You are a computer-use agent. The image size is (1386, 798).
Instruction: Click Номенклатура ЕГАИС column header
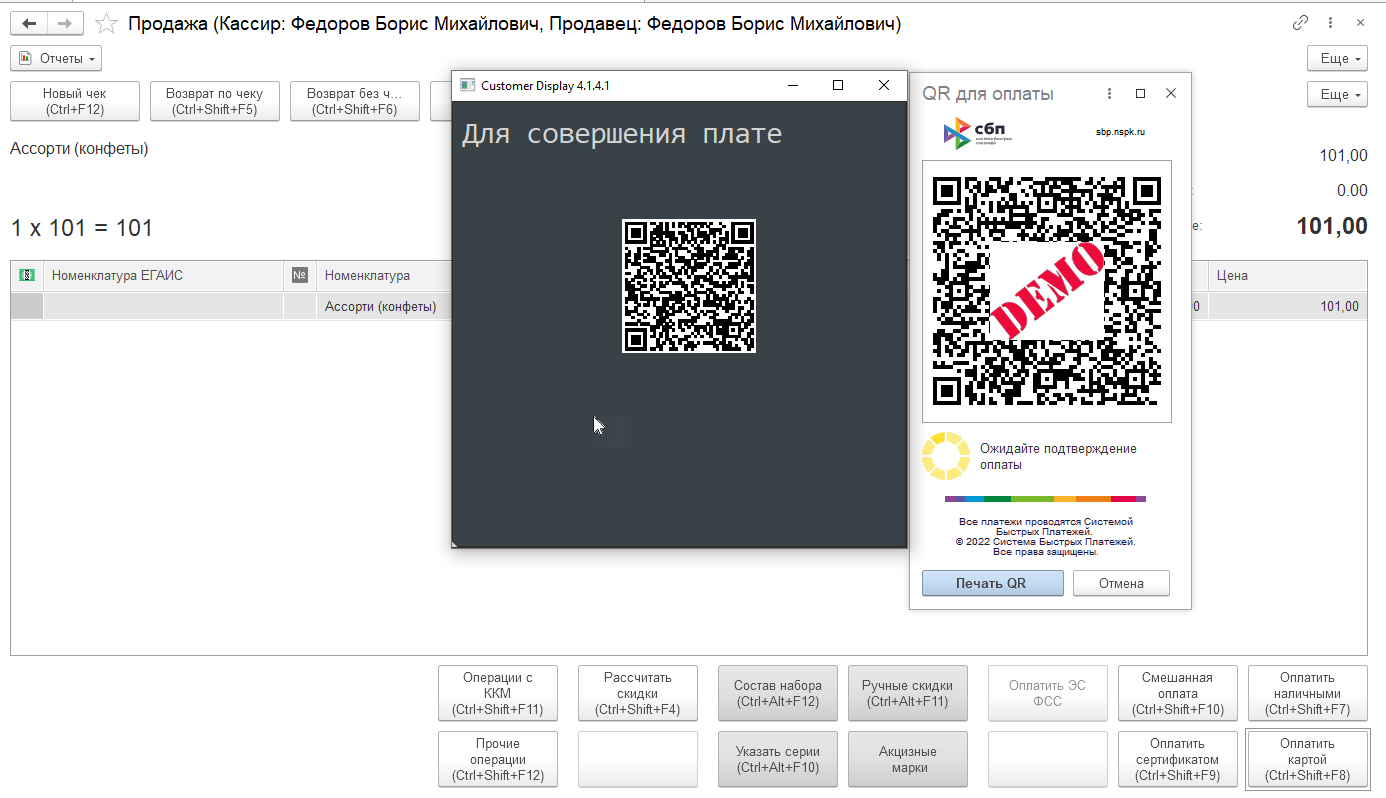tap(164, 275)
